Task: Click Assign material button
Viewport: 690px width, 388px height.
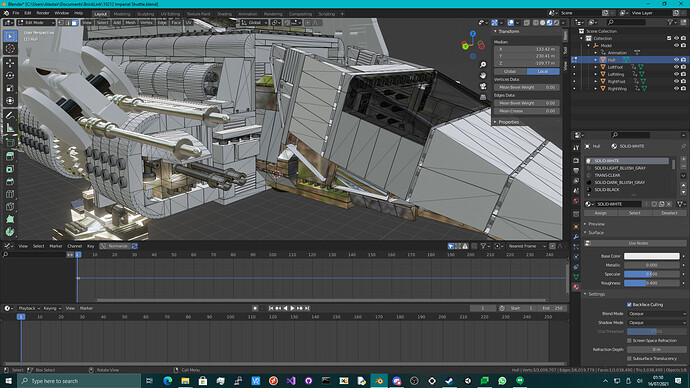Action: tap(600, 213)
